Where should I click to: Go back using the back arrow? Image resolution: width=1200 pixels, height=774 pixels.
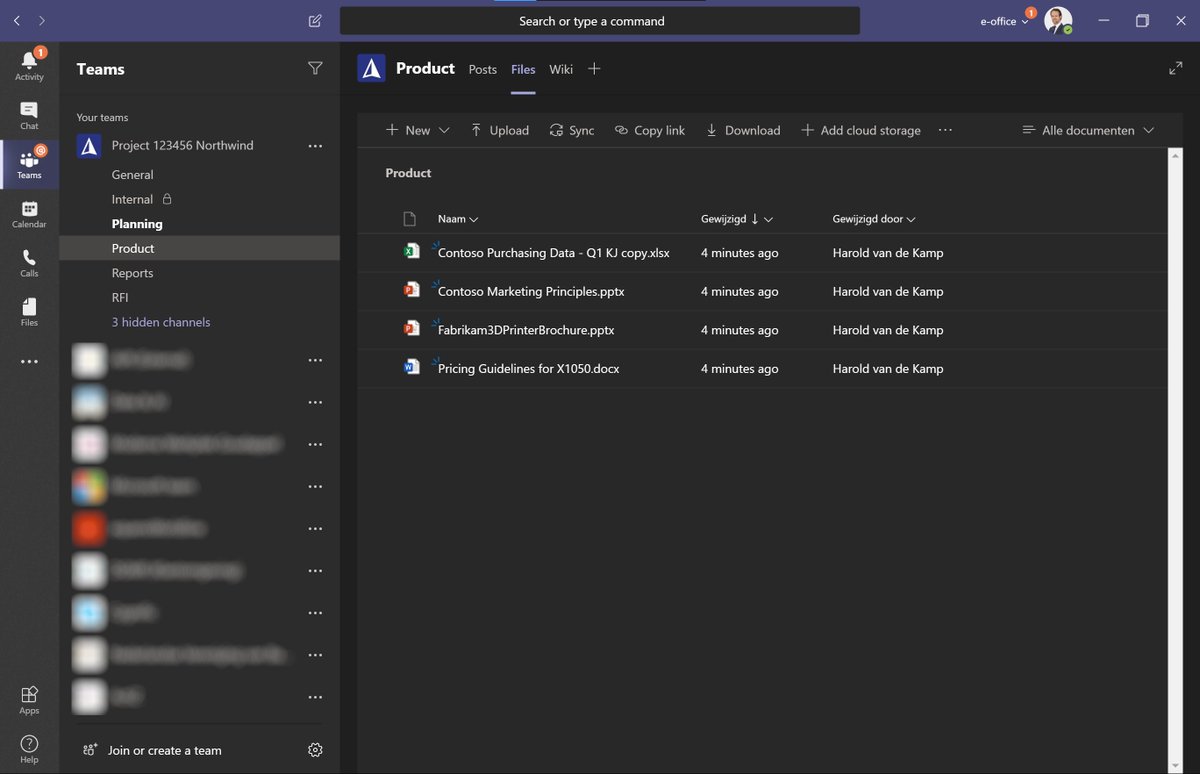17,20
